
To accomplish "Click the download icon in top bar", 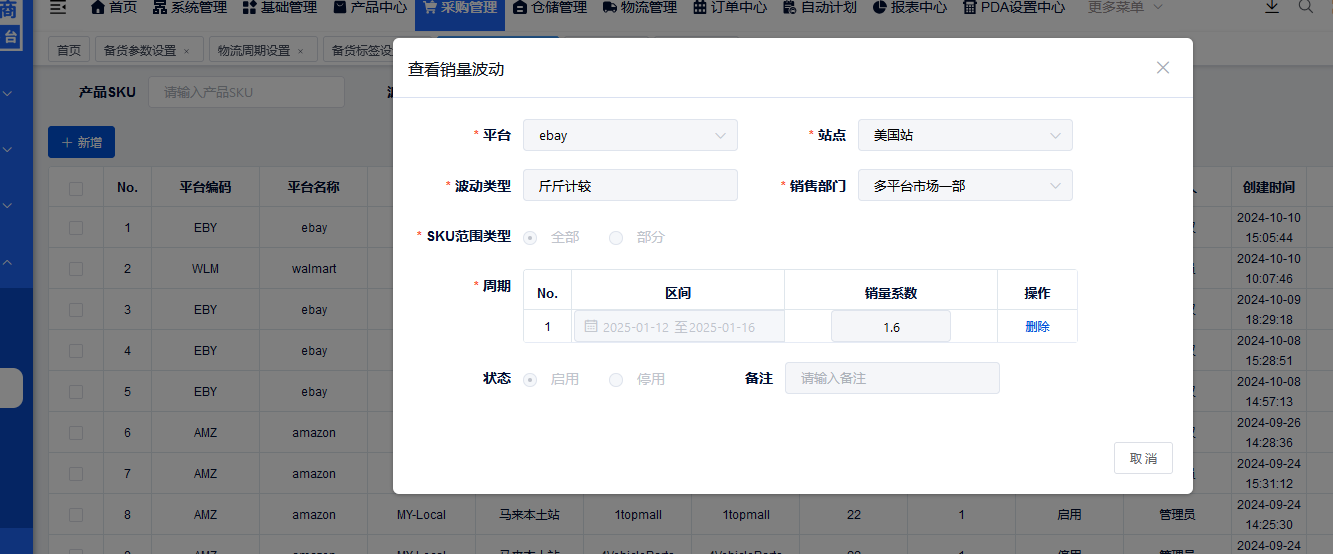I will coord(1272,7).
